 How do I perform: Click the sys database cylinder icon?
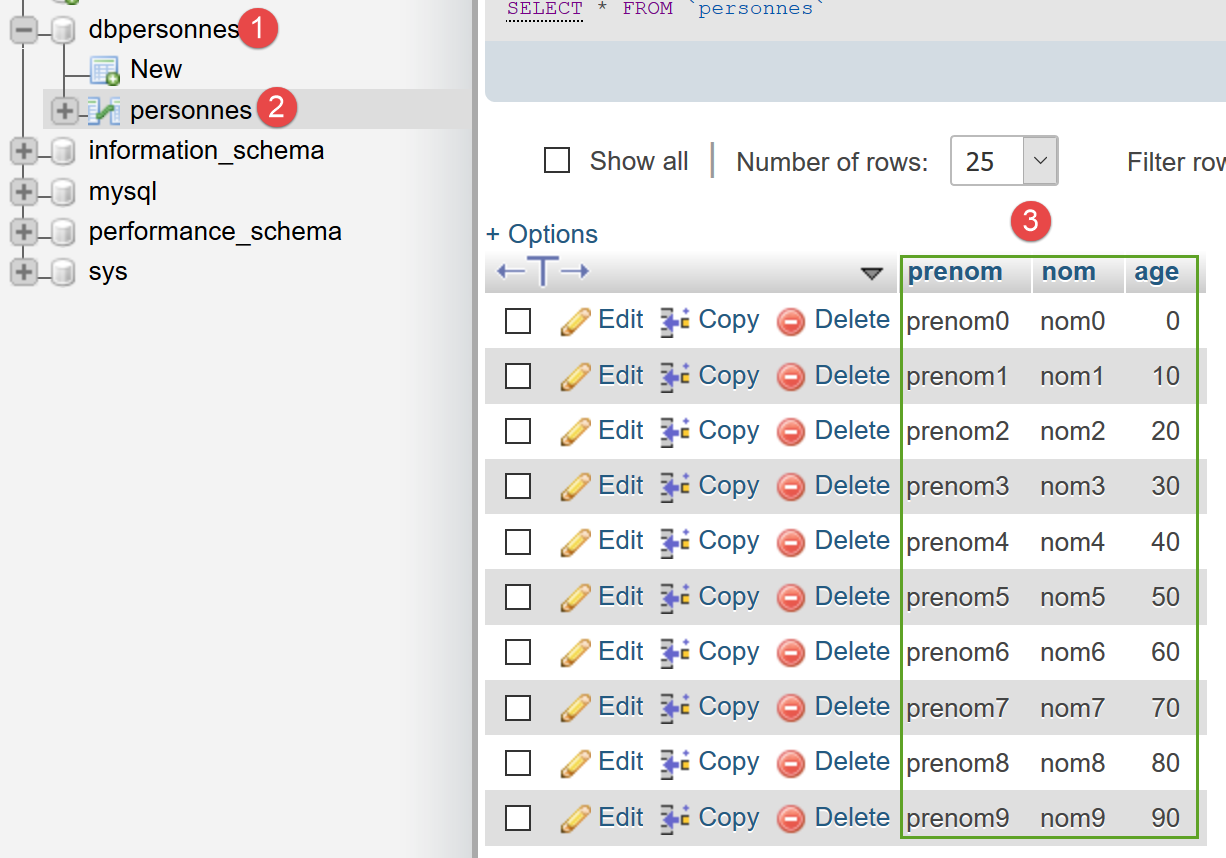click(x=63, y=272)
